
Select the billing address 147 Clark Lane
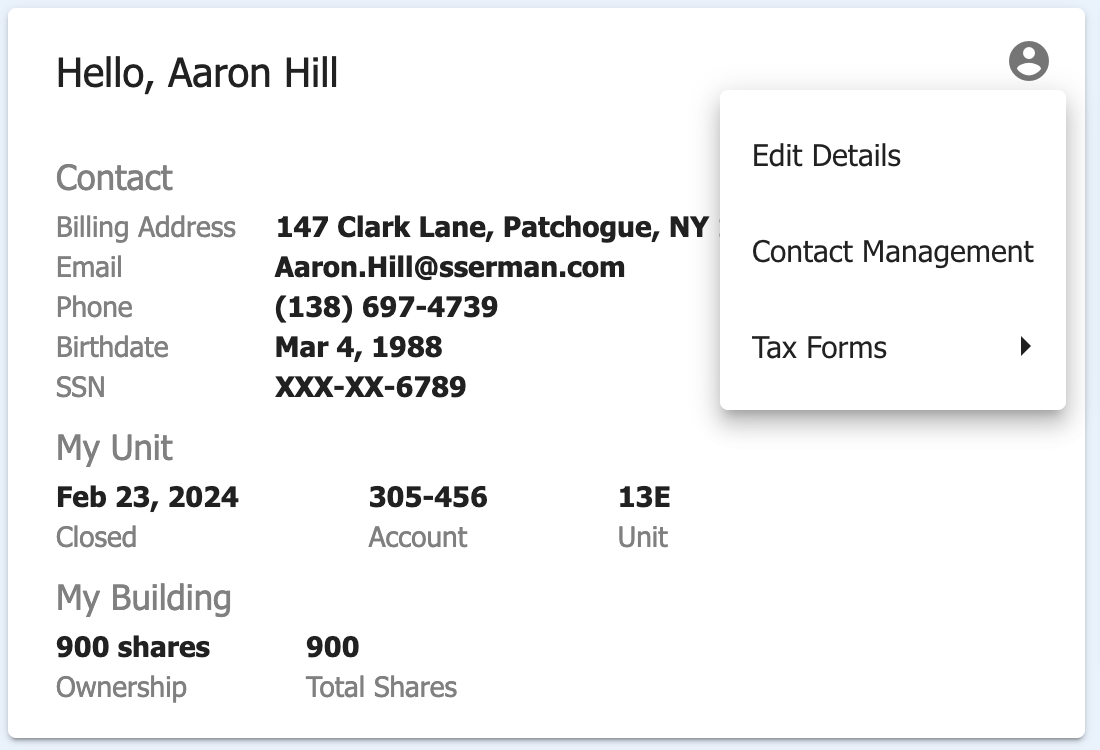click(x=497, y=227)
